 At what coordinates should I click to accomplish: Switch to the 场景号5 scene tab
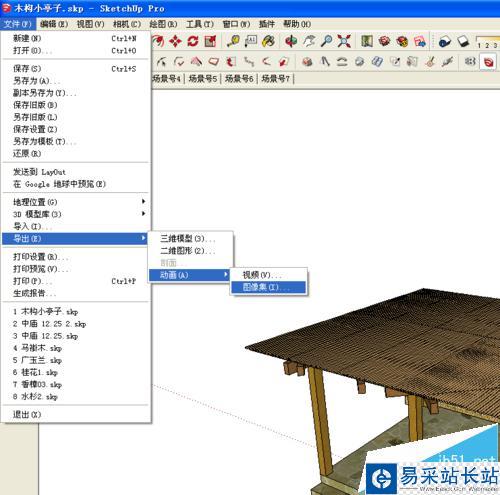[203, 79]
